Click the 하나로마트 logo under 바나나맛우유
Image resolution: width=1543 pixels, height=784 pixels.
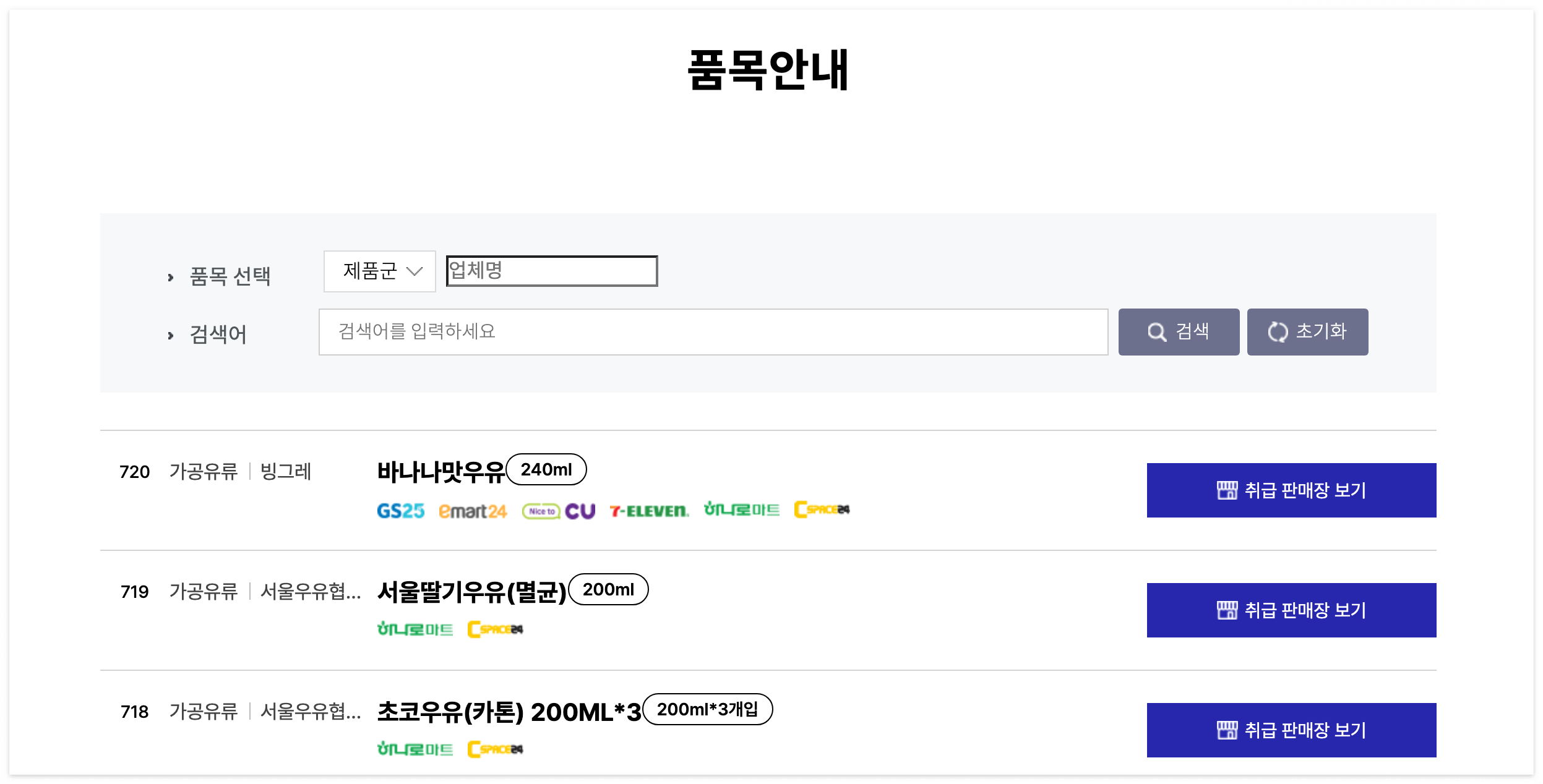(x=741, y=510)
